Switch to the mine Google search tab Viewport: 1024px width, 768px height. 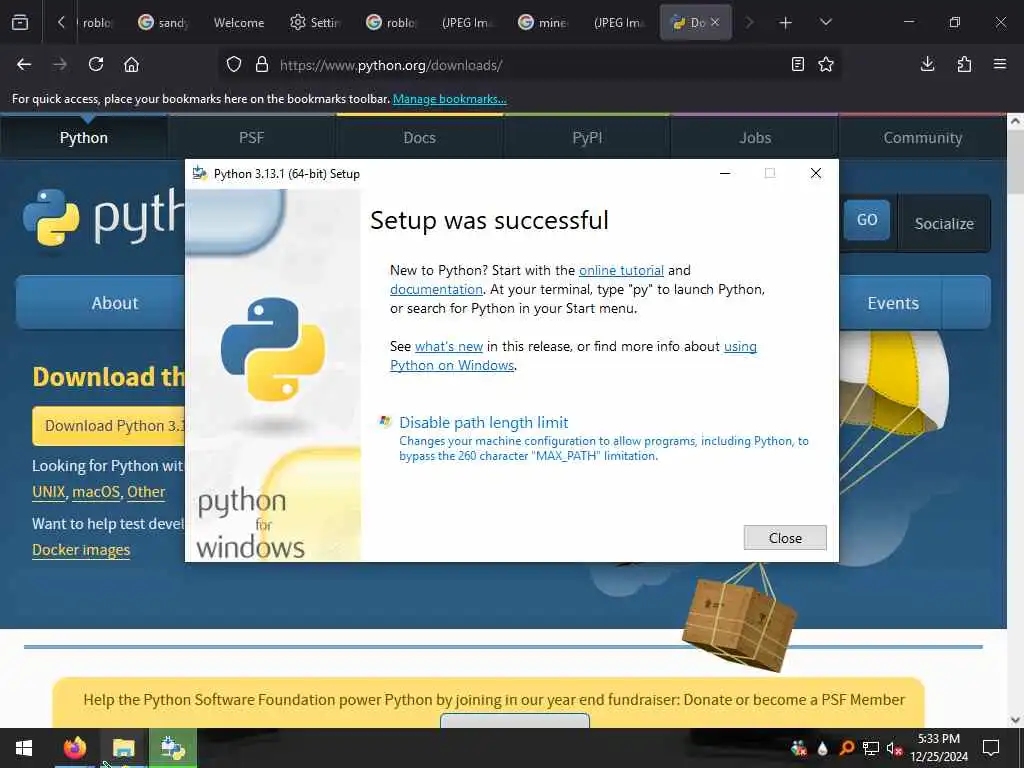543,23
